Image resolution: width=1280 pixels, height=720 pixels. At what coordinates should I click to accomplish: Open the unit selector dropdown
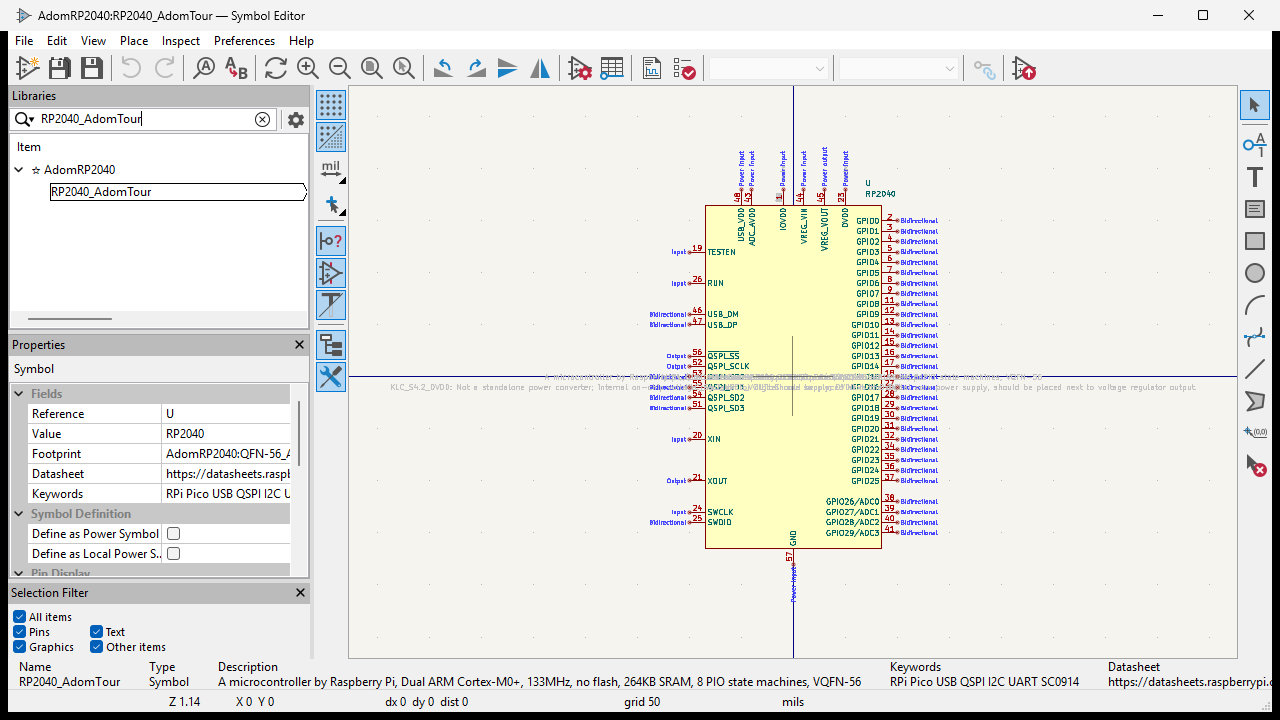(x=769, y=69)
